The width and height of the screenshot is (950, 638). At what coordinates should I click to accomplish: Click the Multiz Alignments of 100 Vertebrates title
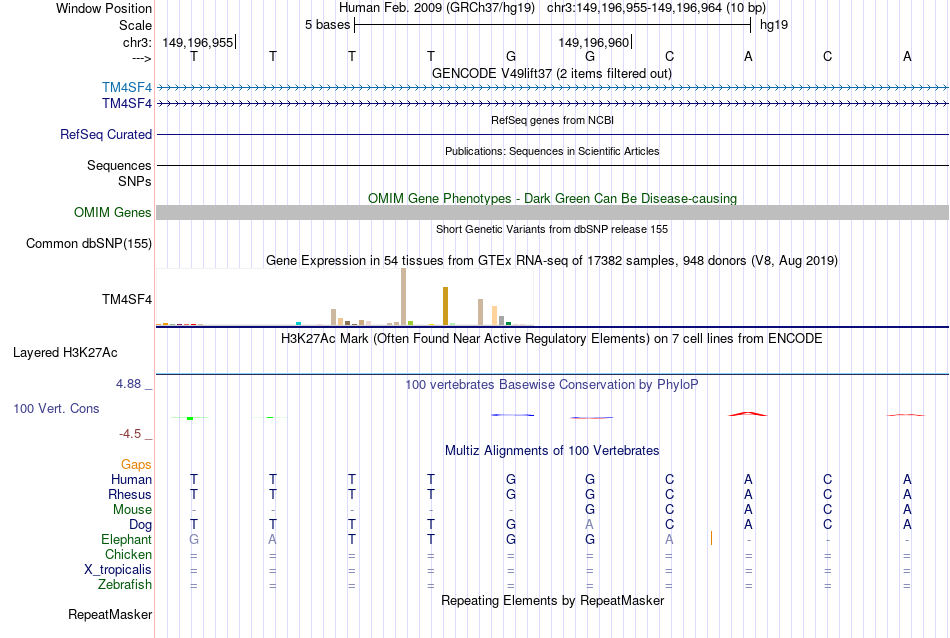click(x=552, y=450)
